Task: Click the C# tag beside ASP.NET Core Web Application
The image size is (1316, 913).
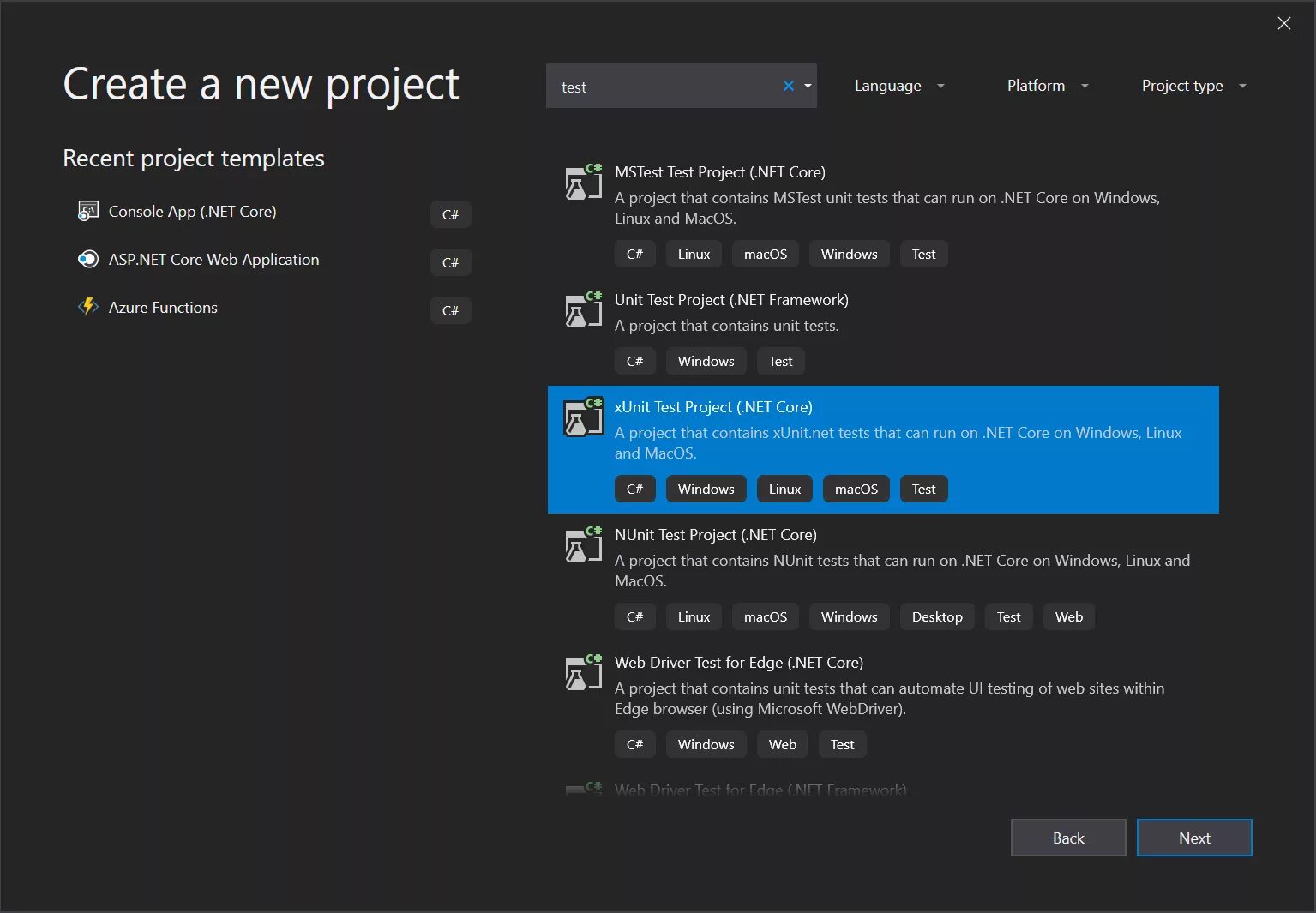Action: 450,262
